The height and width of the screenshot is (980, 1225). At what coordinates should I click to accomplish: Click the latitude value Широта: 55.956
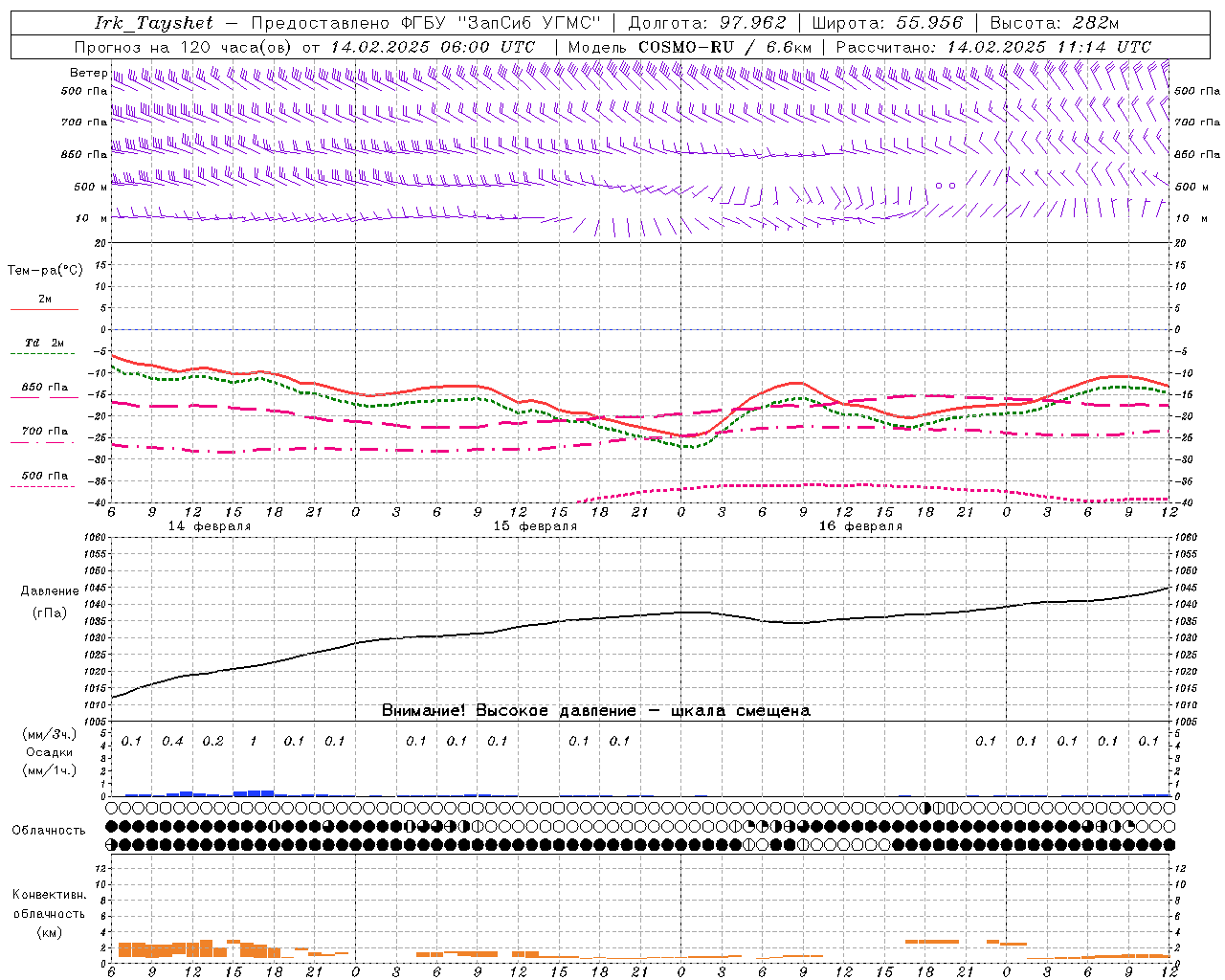click(887, 23)
